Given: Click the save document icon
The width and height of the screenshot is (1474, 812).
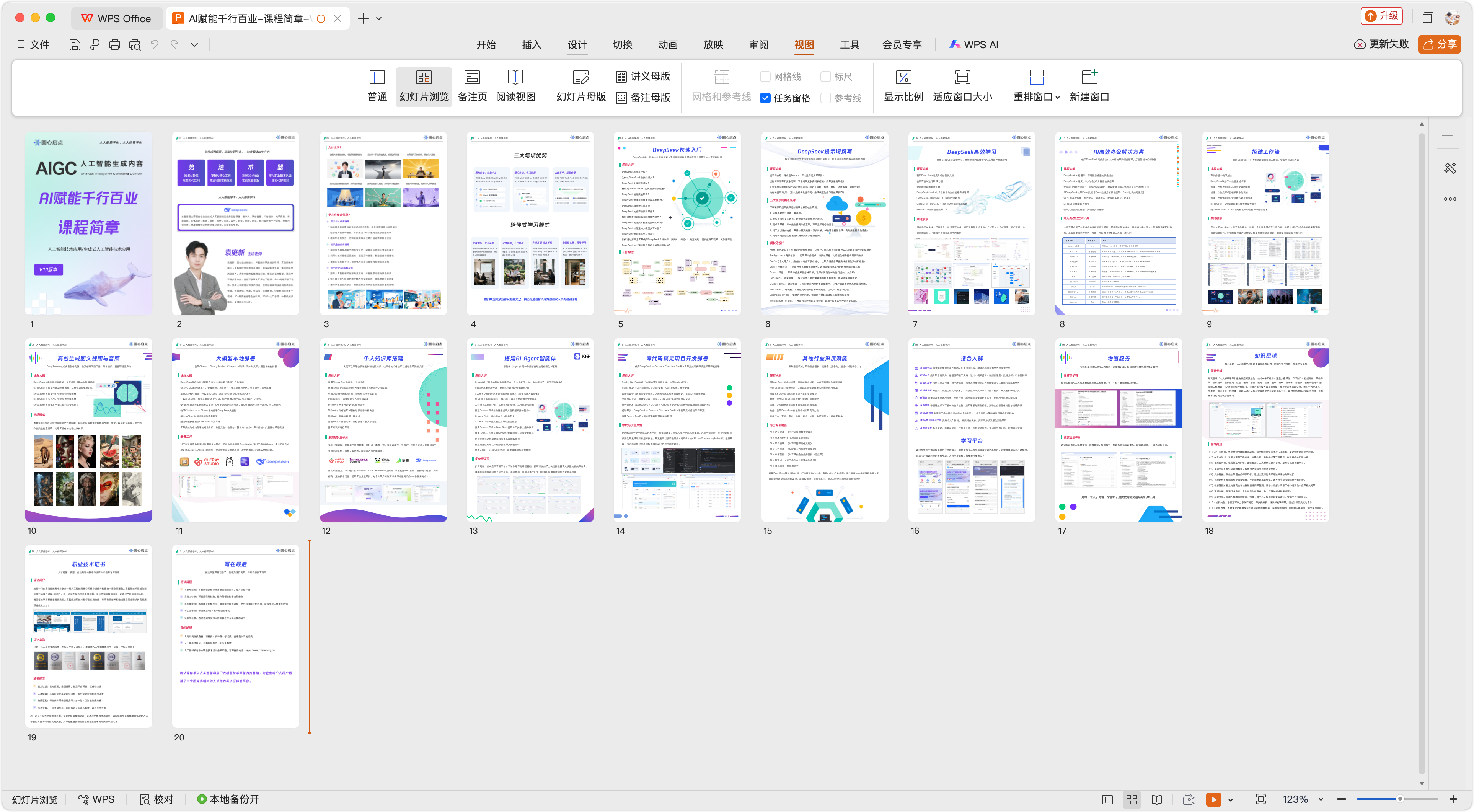Looking at the screenshot, I should (74, 45).
